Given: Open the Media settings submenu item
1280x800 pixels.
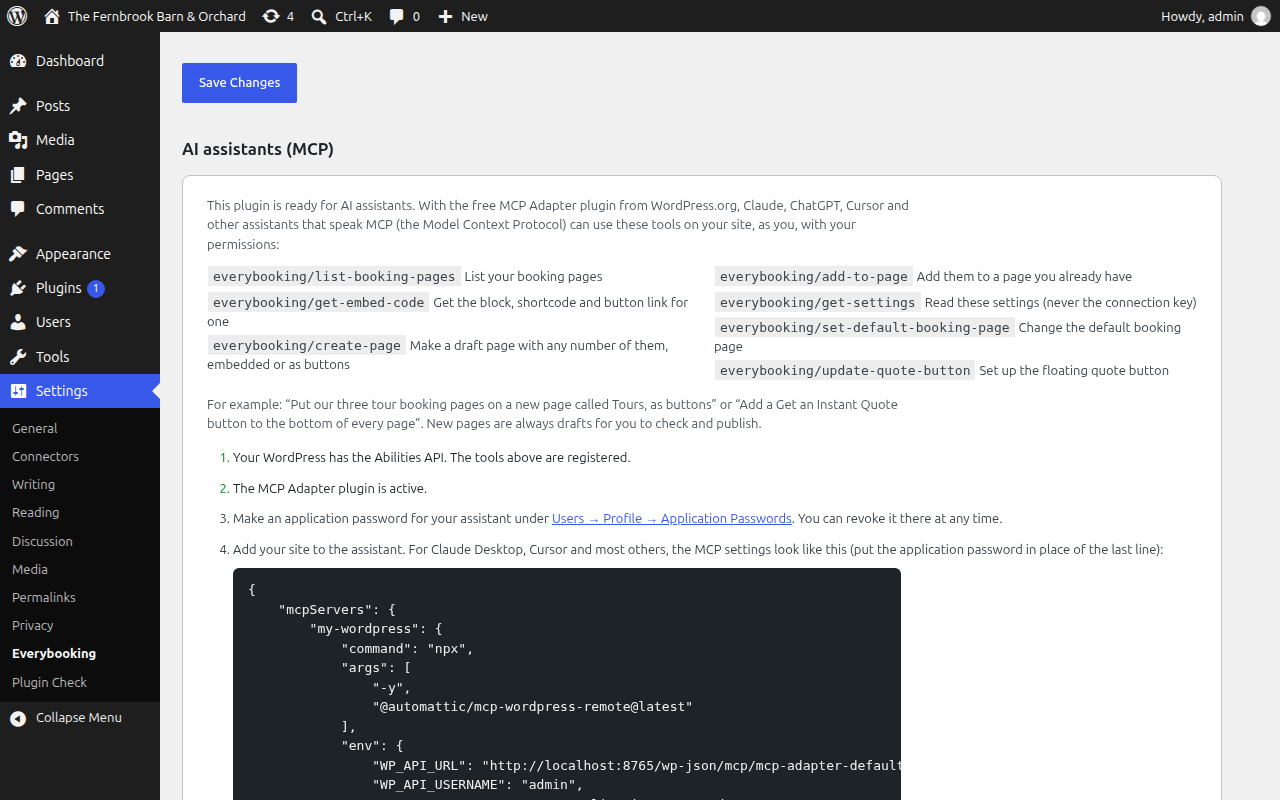Looking at the screenshot, I should tap(30, 569).
